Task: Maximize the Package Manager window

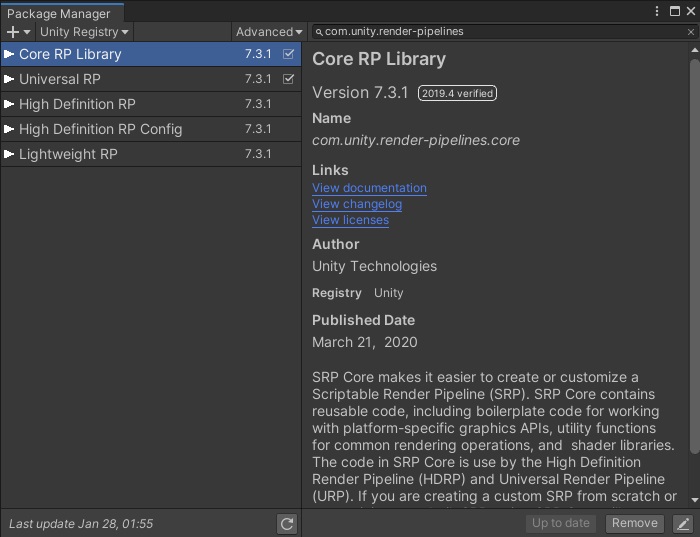Action: 675,11
